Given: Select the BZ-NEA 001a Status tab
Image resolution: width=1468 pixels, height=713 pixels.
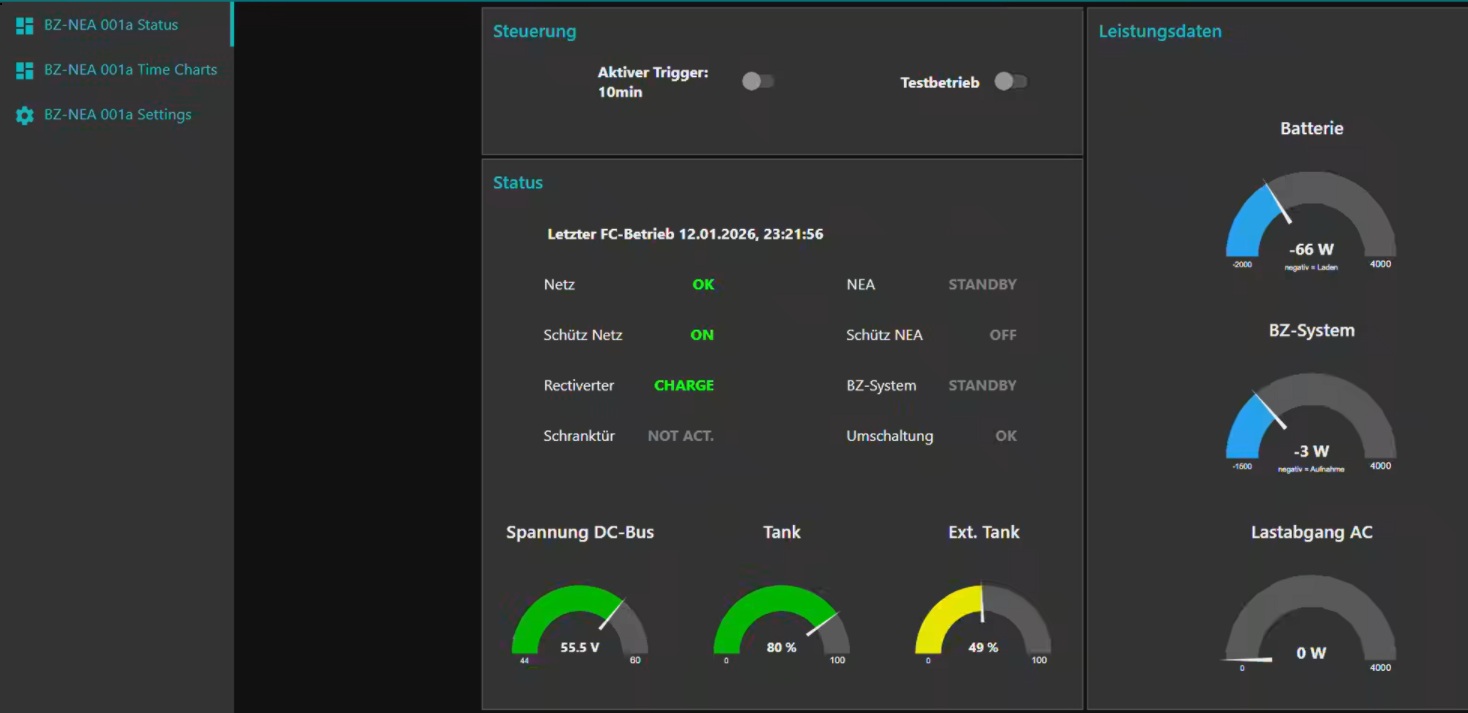Looking at the screenshot, I should (x=112, y=26).
